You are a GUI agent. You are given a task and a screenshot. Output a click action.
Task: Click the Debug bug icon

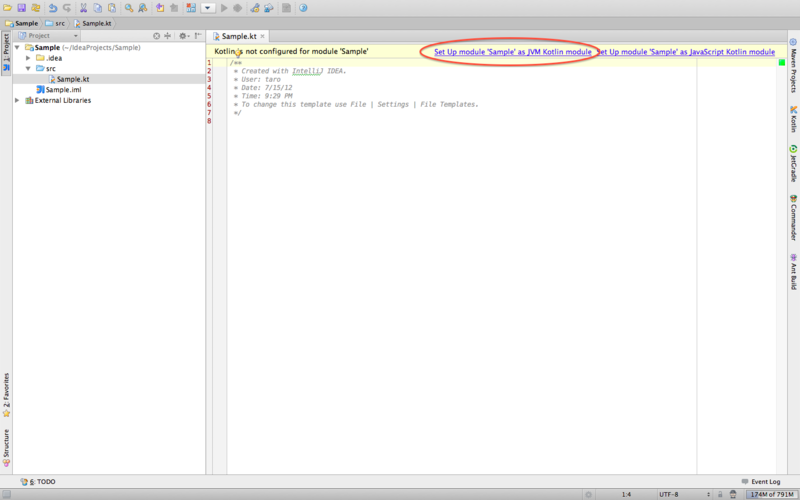pyautogui.click(x=238, y=8)
